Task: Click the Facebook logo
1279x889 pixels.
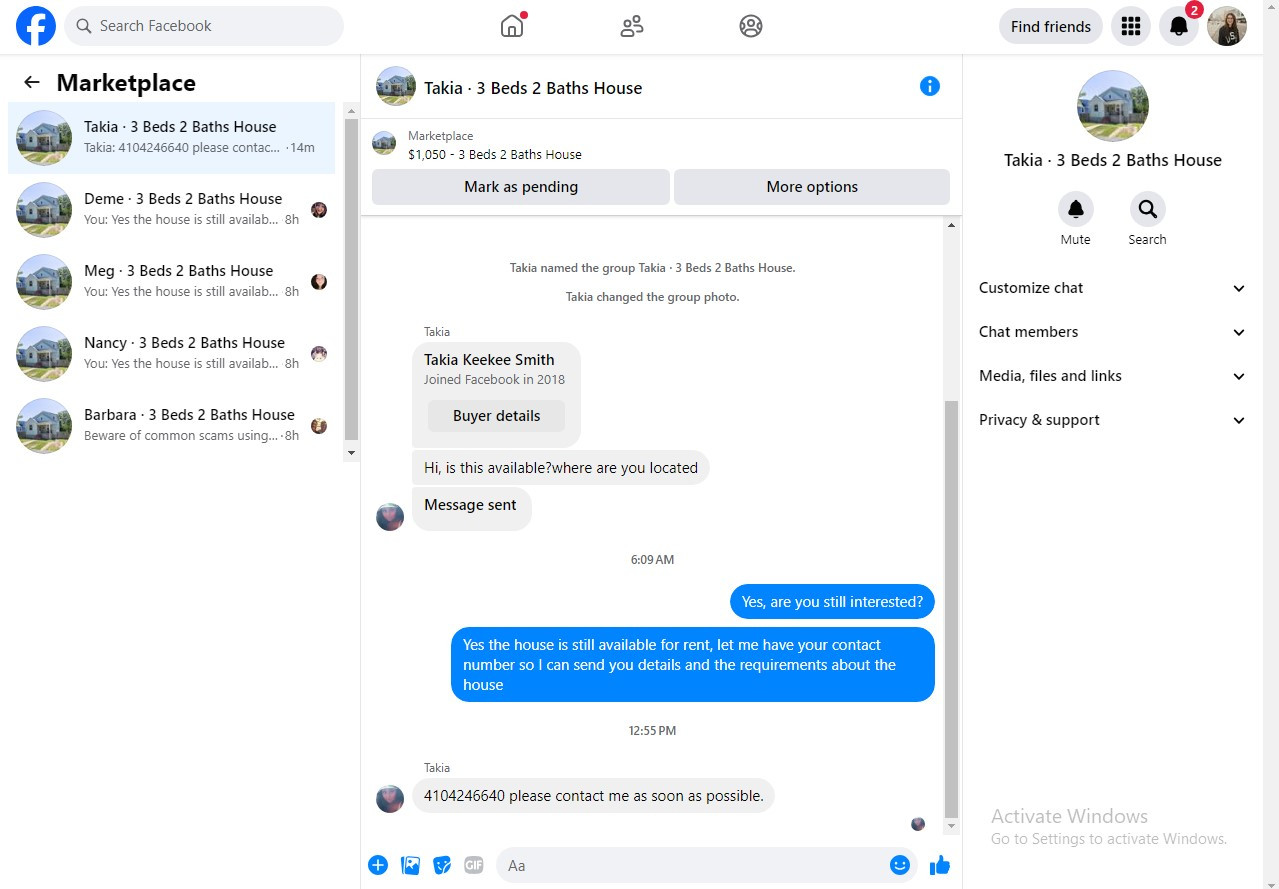Action: click(36, 26)
